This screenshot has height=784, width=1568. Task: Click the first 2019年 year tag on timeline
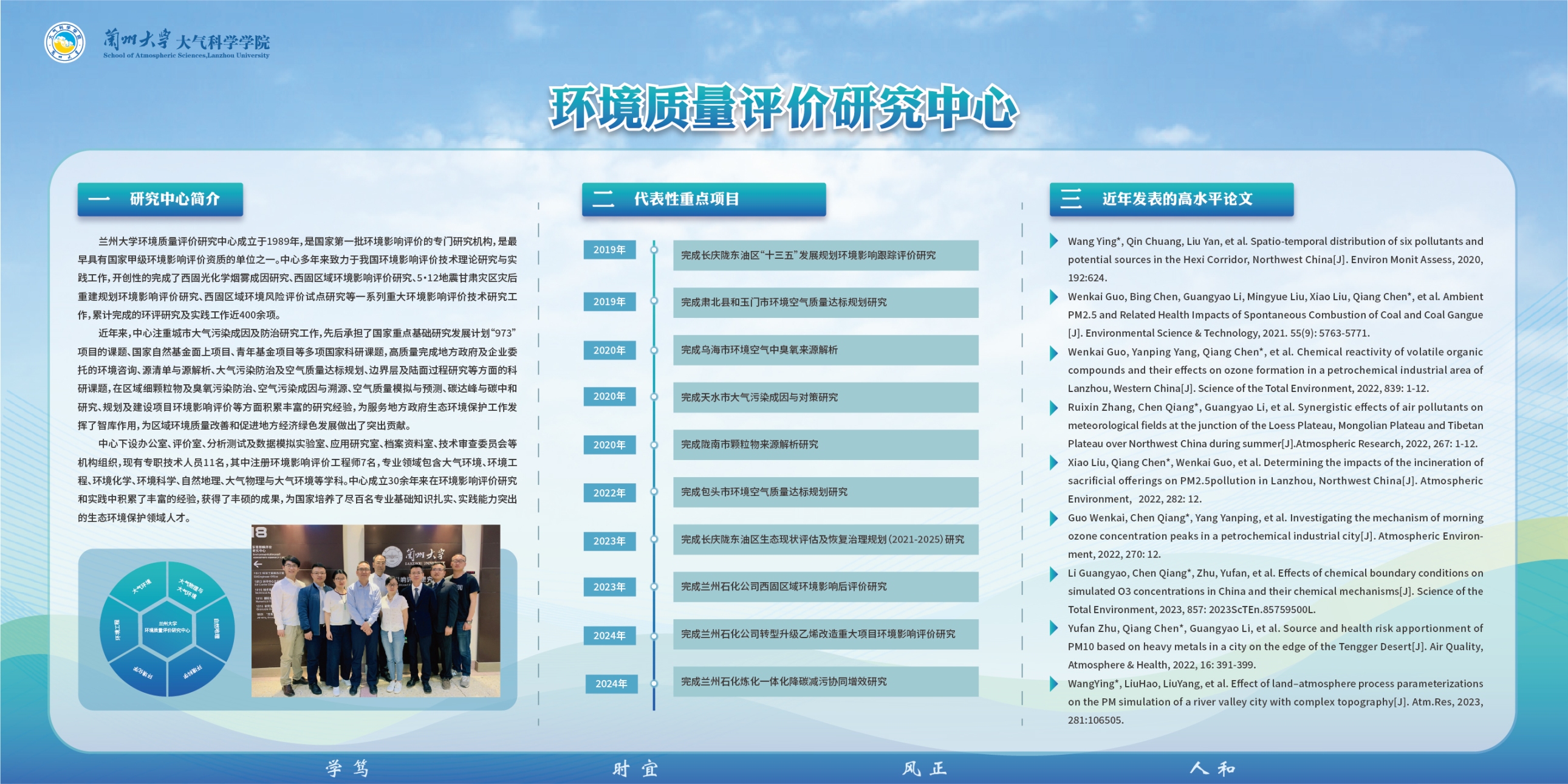[x=609, y=250]
